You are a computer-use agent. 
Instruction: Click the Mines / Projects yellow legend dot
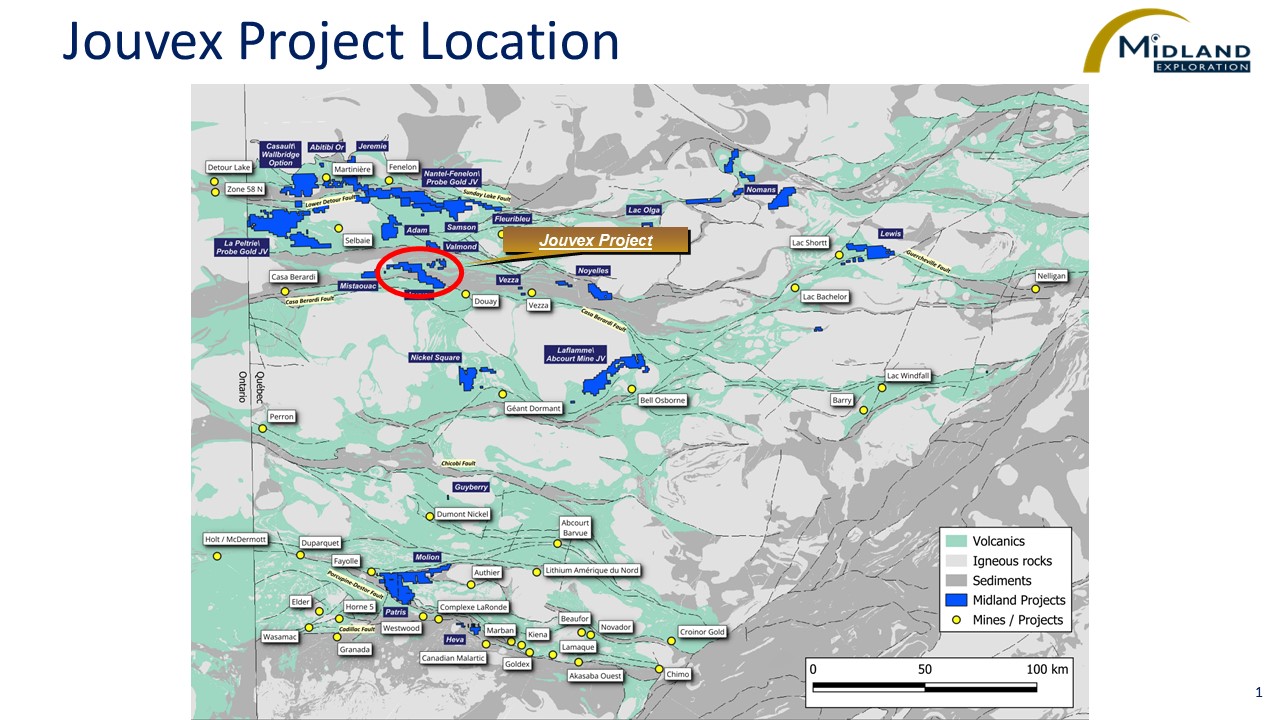click(956, 620)
